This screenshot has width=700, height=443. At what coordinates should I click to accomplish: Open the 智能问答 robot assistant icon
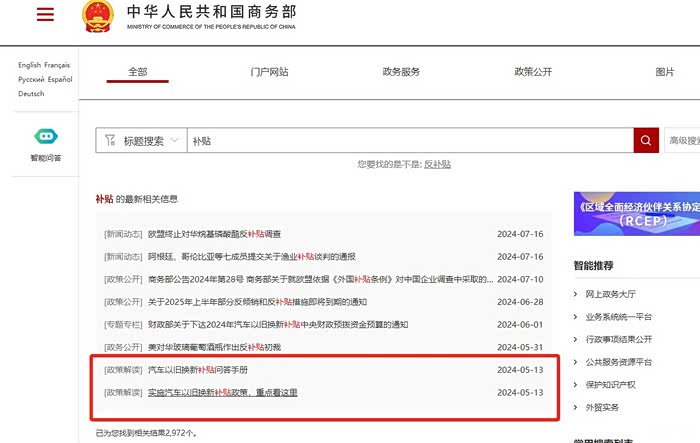(x=46, y=137)
